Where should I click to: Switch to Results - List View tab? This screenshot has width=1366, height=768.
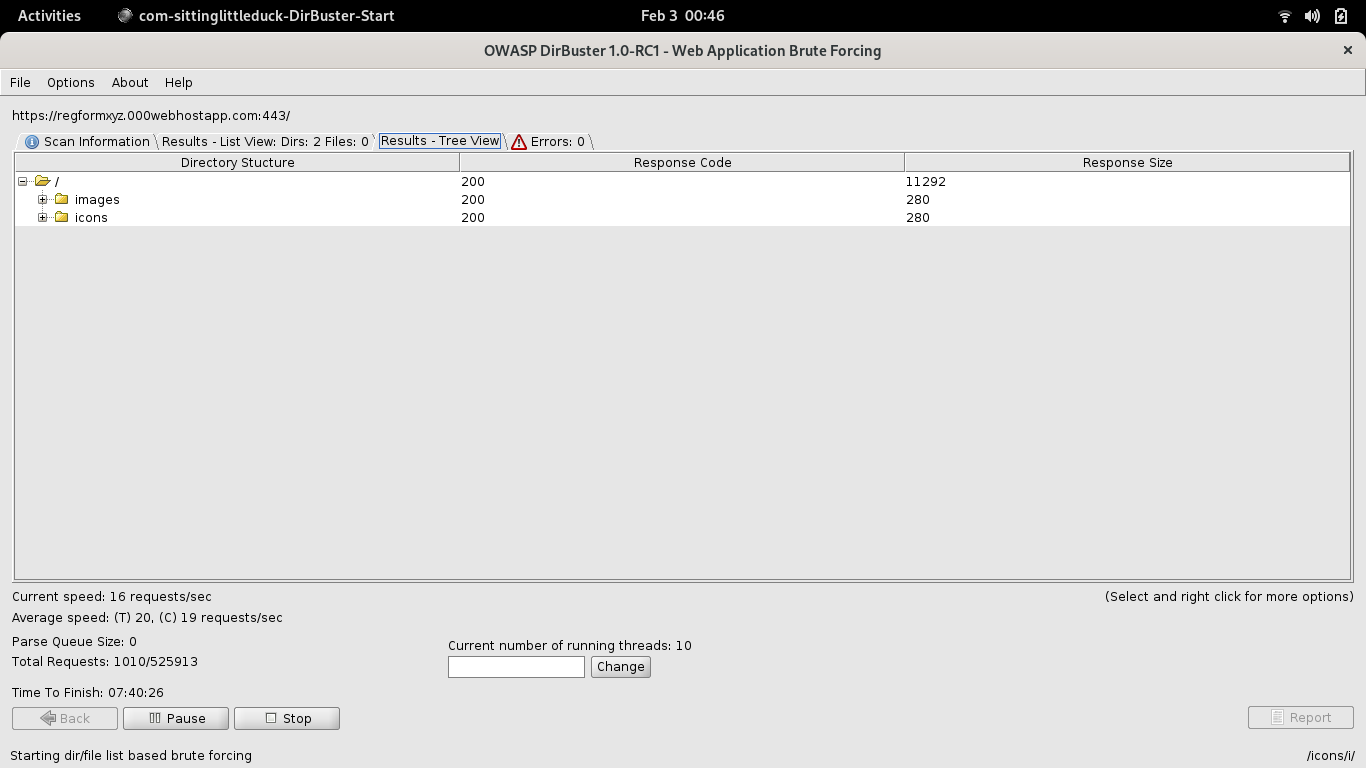[265, 141]
